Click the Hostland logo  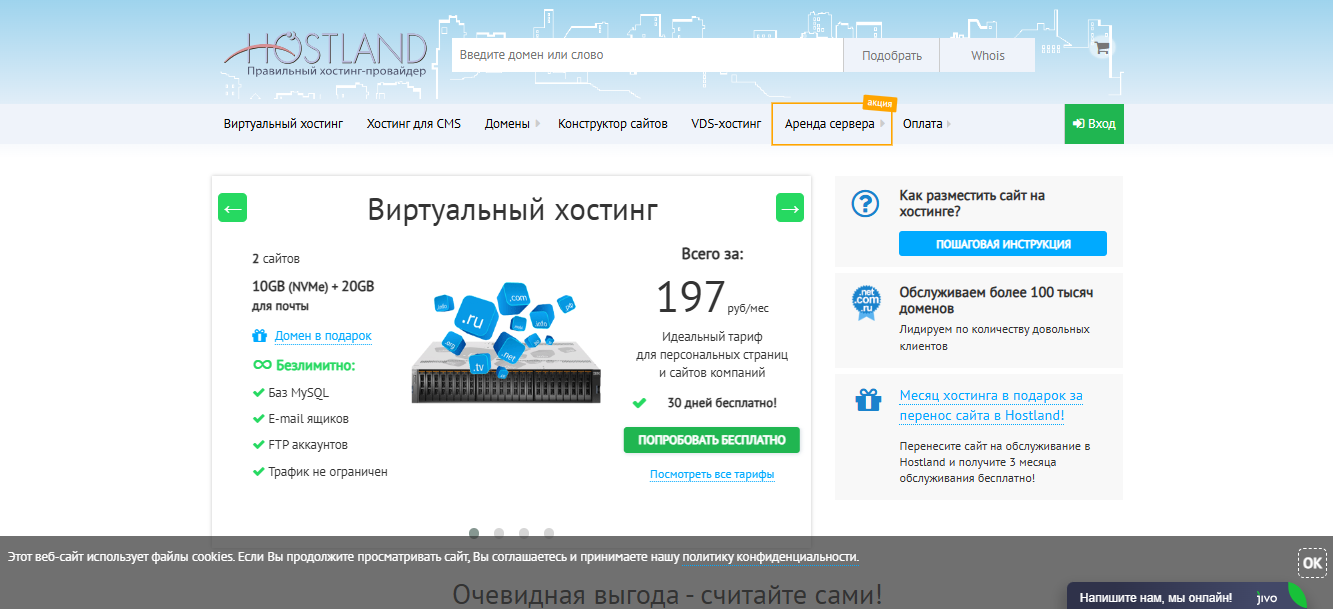325,55
